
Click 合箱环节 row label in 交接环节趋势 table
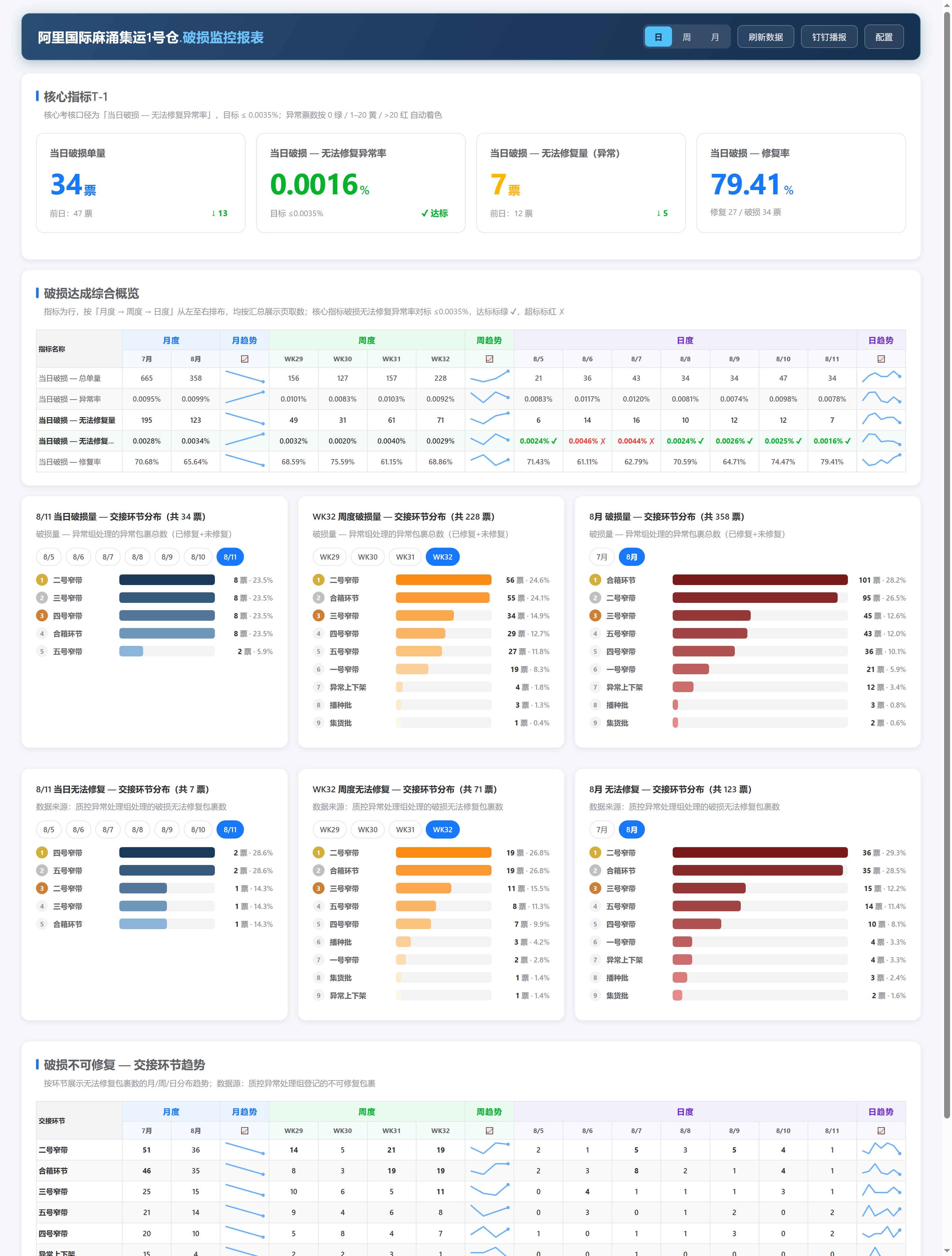tap(53, 1170)
